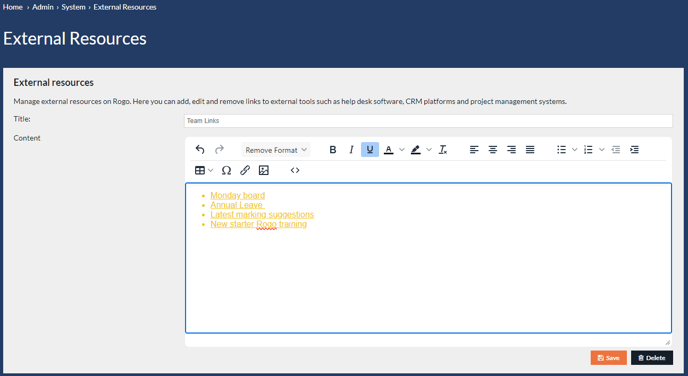Save the external resource

click(609, 358)
